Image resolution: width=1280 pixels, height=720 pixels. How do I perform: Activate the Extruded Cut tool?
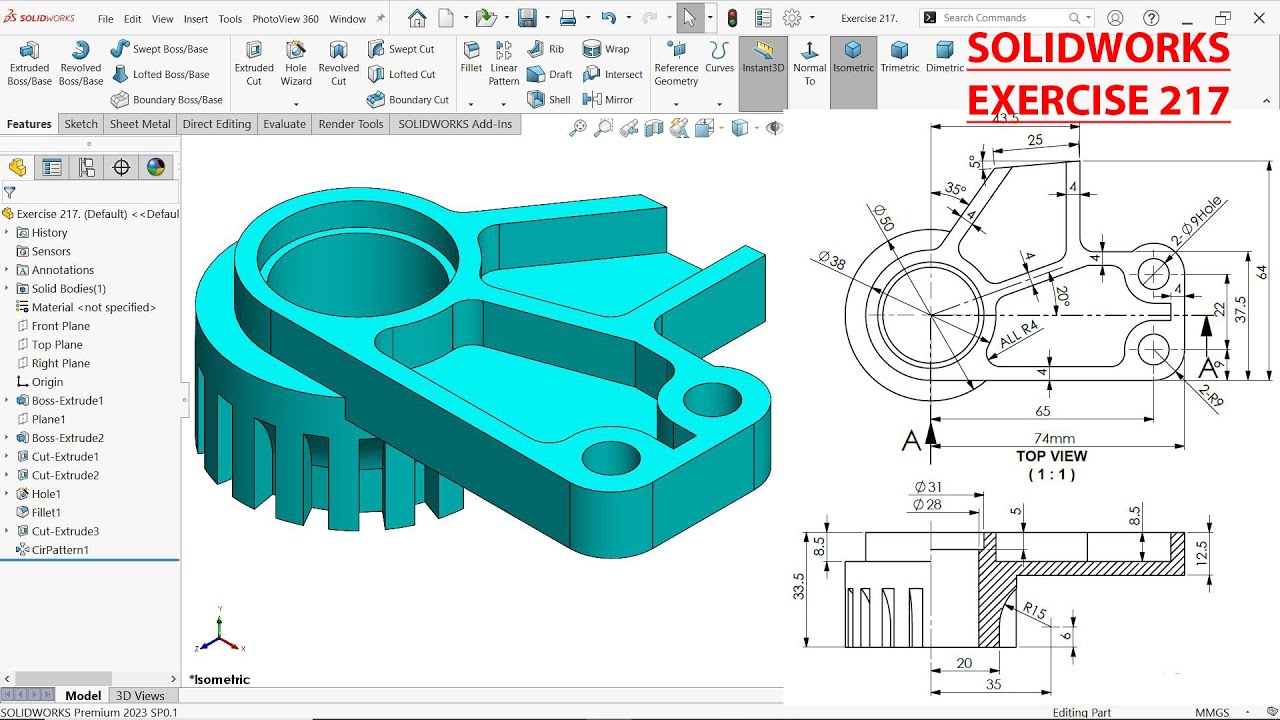[x=254, y=63]
